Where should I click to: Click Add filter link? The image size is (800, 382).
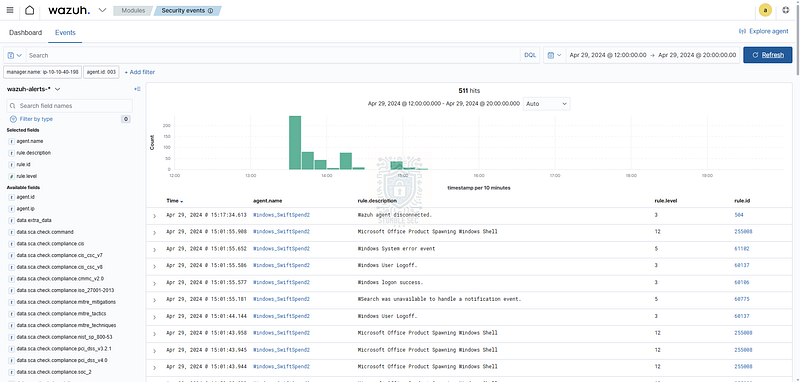pos(140,72)
